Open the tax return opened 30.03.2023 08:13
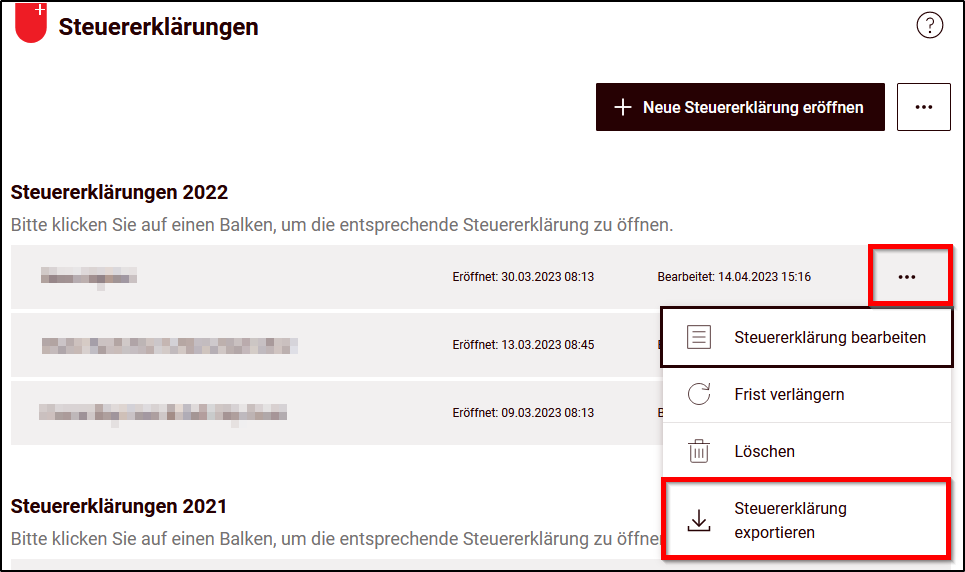Image resolution: width=965 pixels, height=572 pixels. (x=300, y=277)
